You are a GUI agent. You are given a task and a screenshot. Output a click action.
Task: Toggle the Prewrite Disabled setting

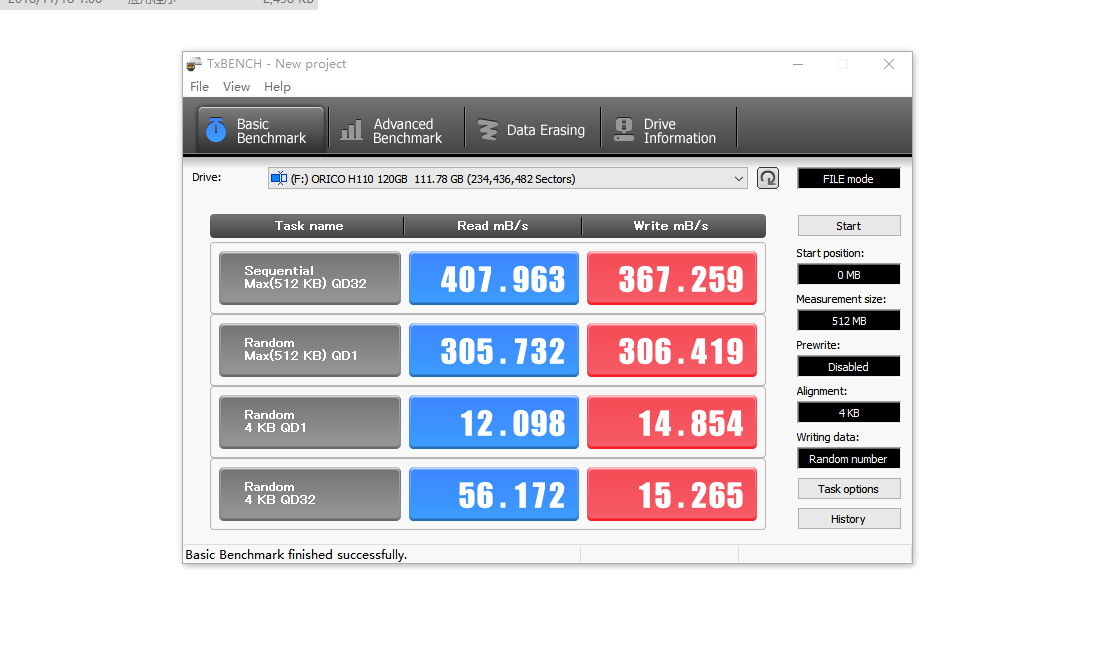848,367
